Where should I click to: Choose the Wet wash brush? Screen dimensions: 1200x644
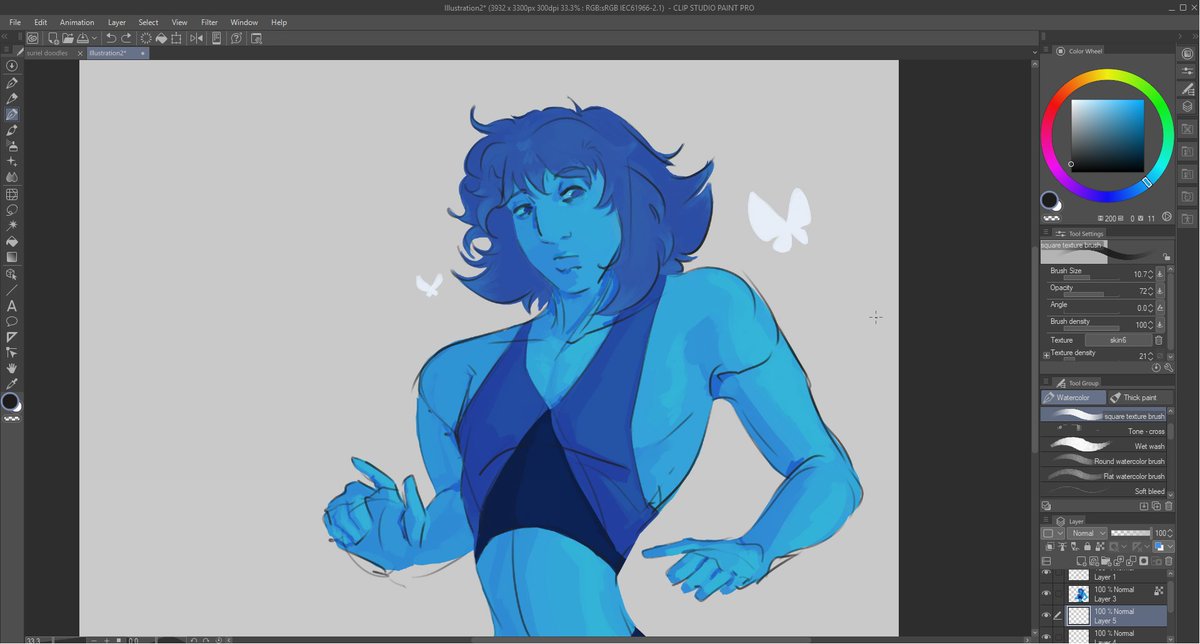(1104, 446)
